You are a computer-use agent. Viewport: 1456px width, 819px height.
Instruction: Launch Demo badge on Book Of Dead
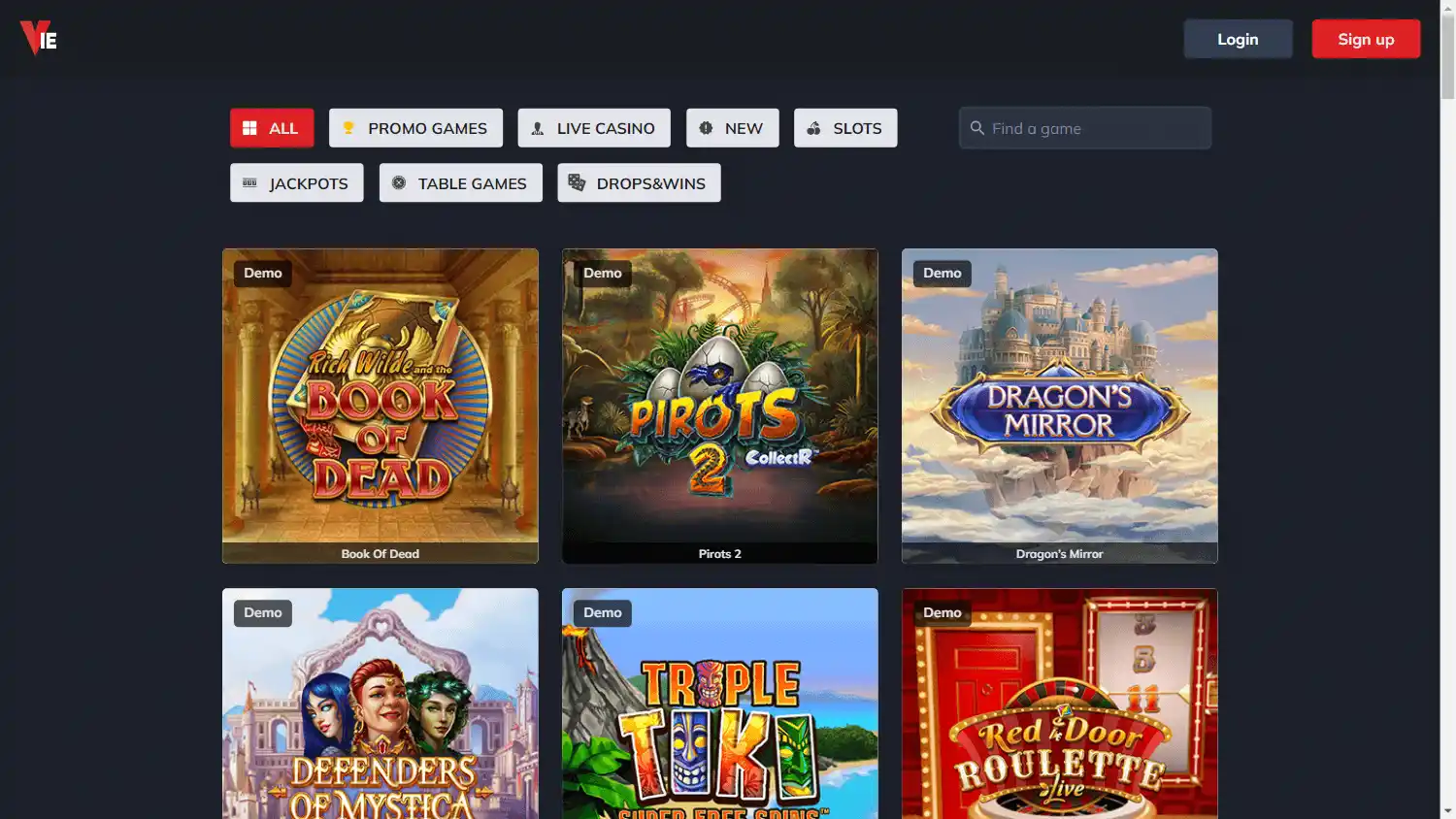(x=263, y=273)
